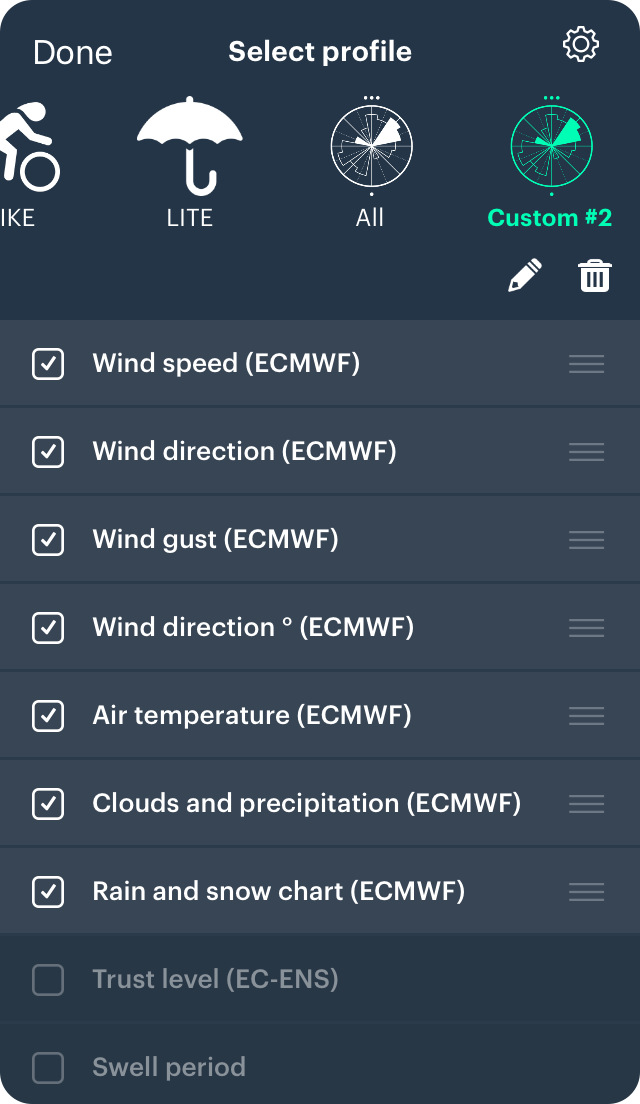Click the trash icon to delete Custom #2
This screenshot has width=640, height=1104.
593,275
